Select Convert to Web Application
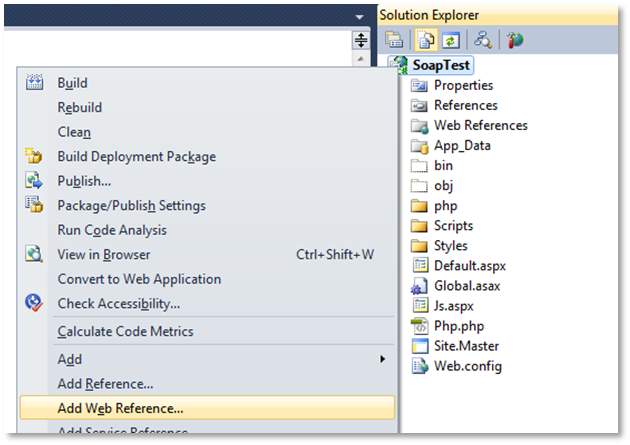The image size is (630, 445). [x=139, y=279]
